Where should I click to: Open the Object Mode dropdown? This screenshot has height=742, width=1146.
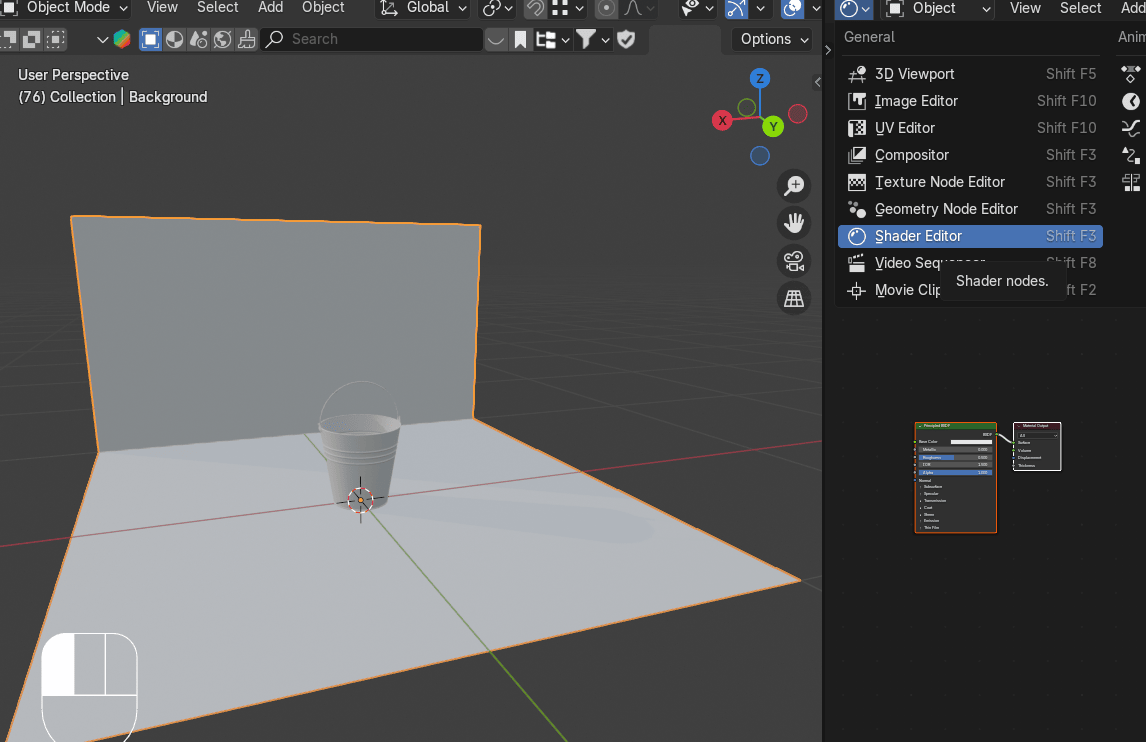point(66,8)
